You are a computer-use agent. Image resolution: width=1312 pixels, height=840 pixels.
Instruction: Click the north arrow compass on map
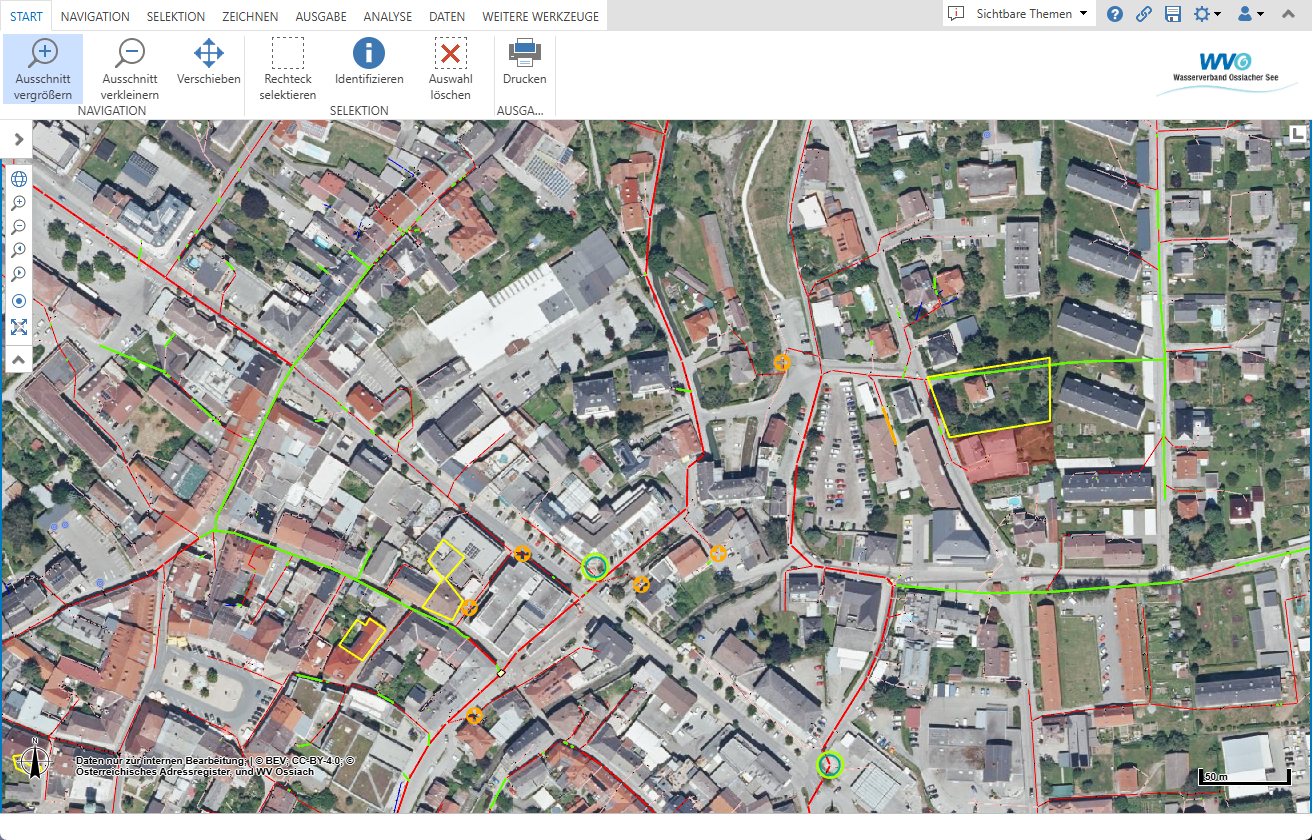click(x=36, y=762)
